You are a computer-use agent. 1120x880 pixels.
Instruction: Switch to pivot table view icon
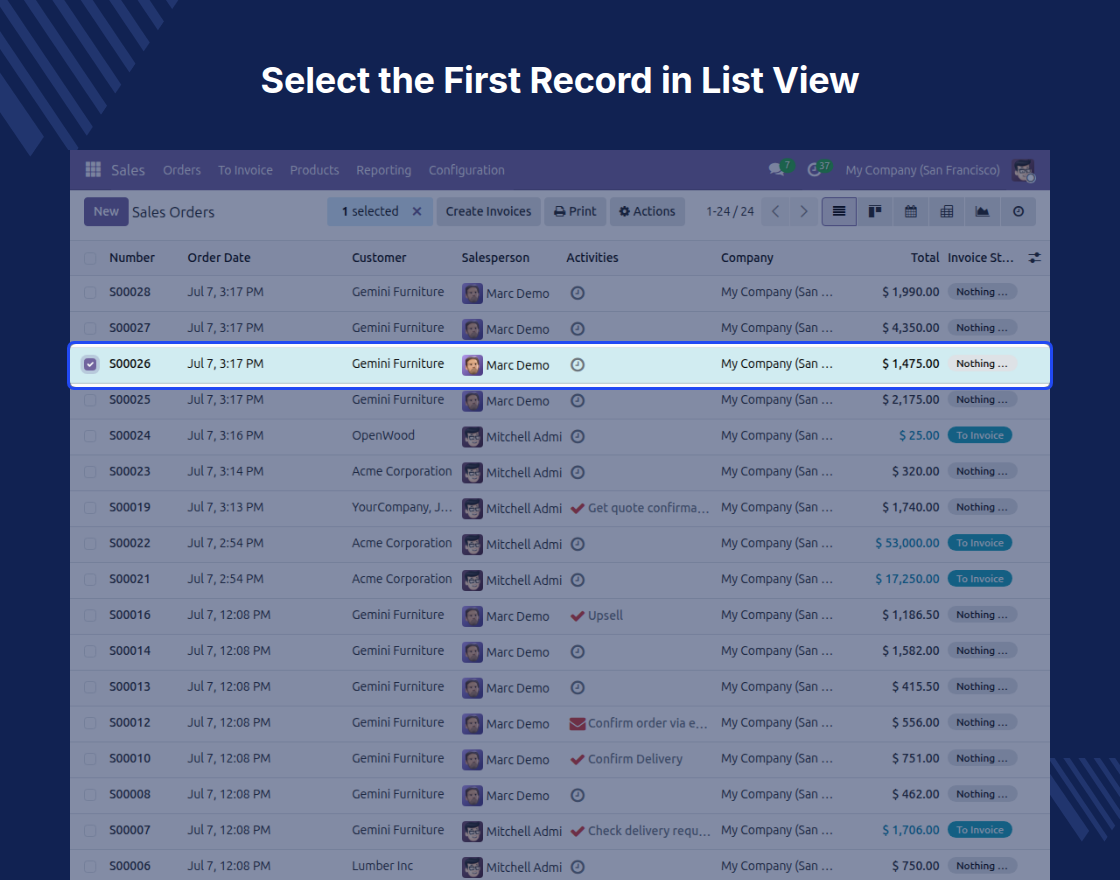point(946,211)
